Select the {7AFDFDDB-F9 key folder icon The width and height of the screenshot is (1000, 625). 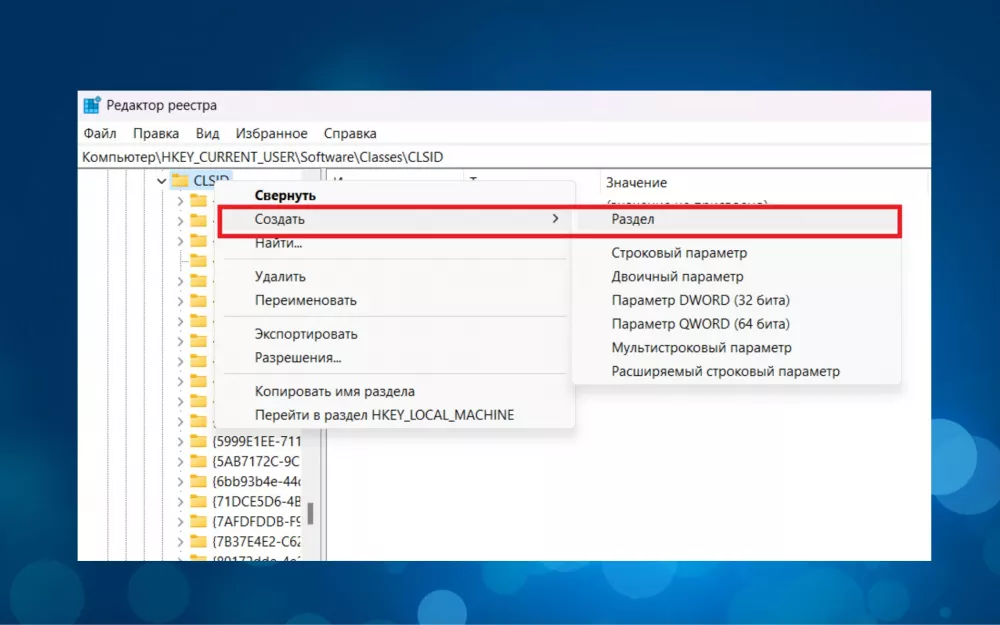[x=198, y=521]
